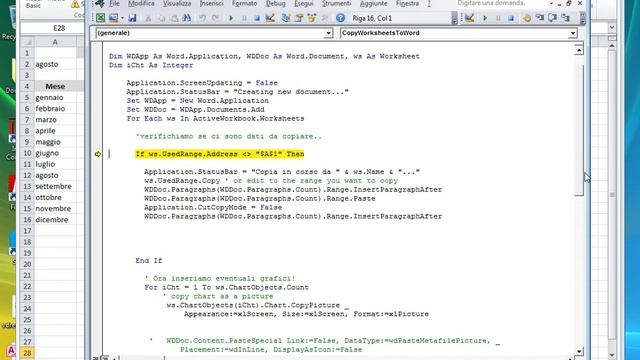
Task: Click the Undo arrow icon
Action: 202,18
